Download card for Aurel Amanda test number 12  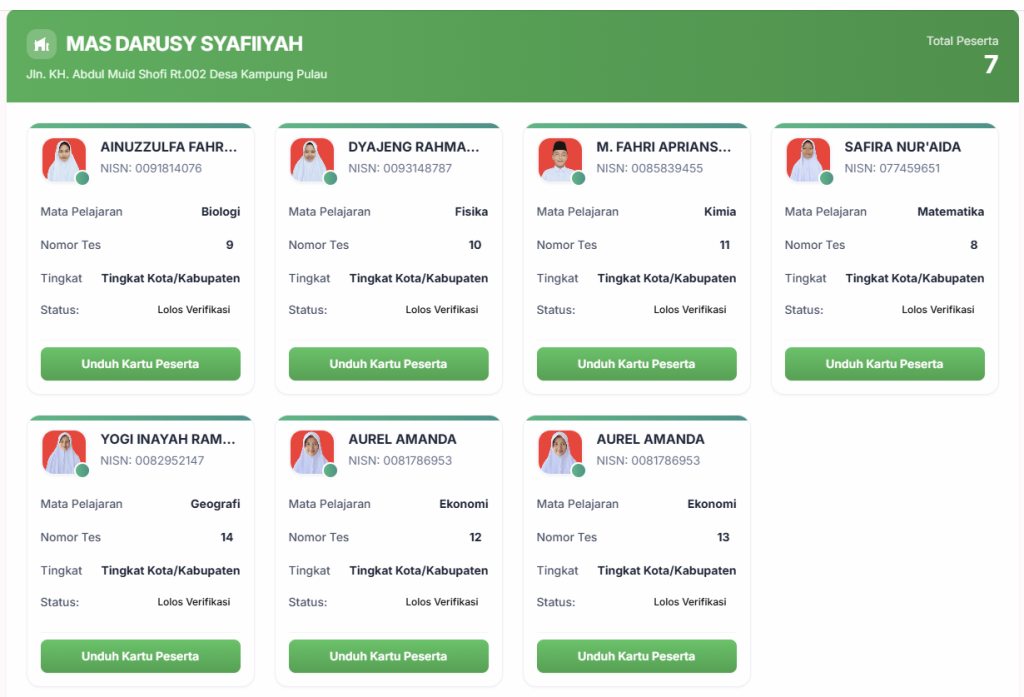(x=388, y=656)
